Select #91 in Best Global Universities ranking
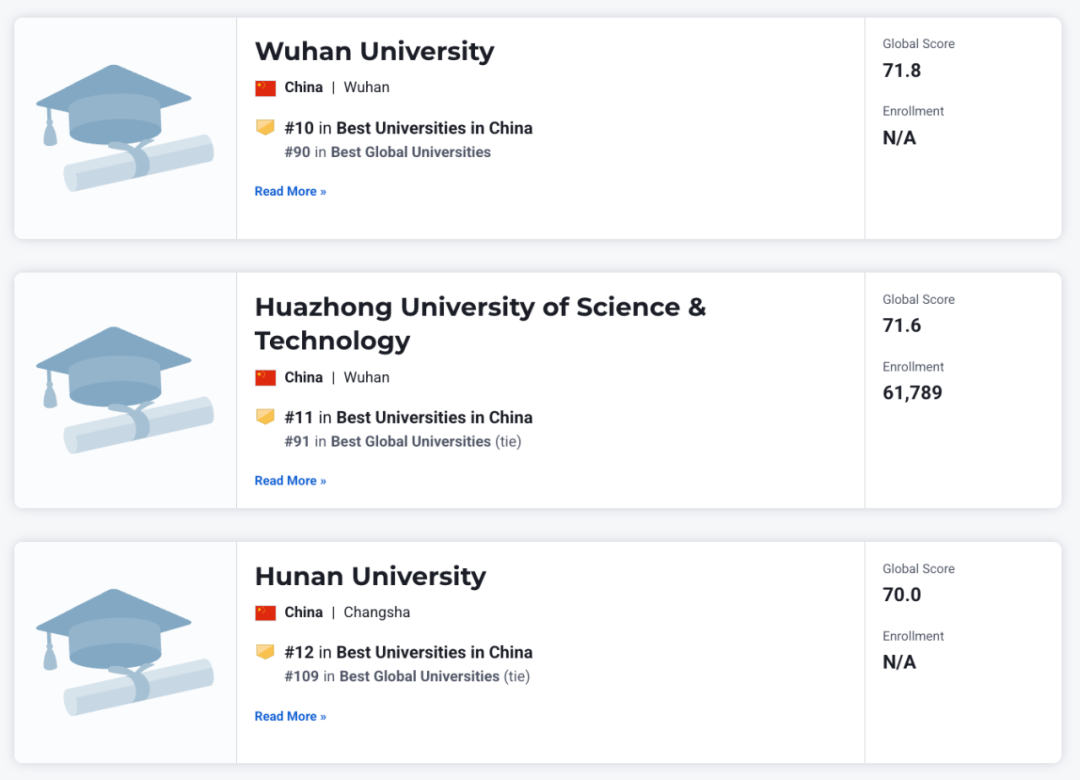 402,442
